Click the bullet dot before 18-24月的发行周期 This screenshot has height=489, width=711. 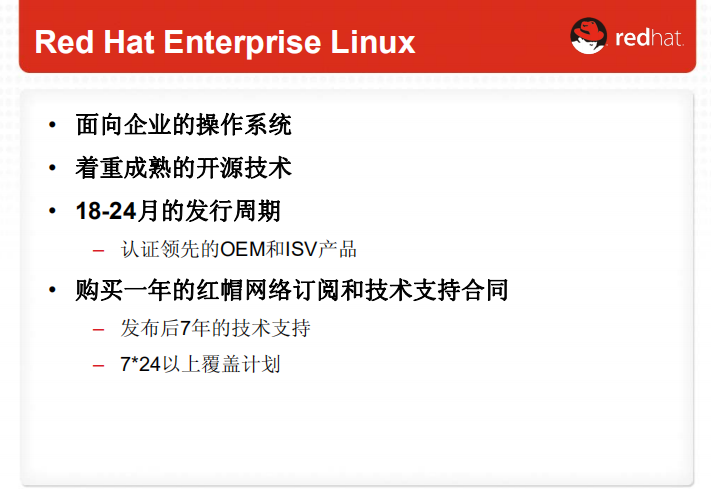[52, 212]
